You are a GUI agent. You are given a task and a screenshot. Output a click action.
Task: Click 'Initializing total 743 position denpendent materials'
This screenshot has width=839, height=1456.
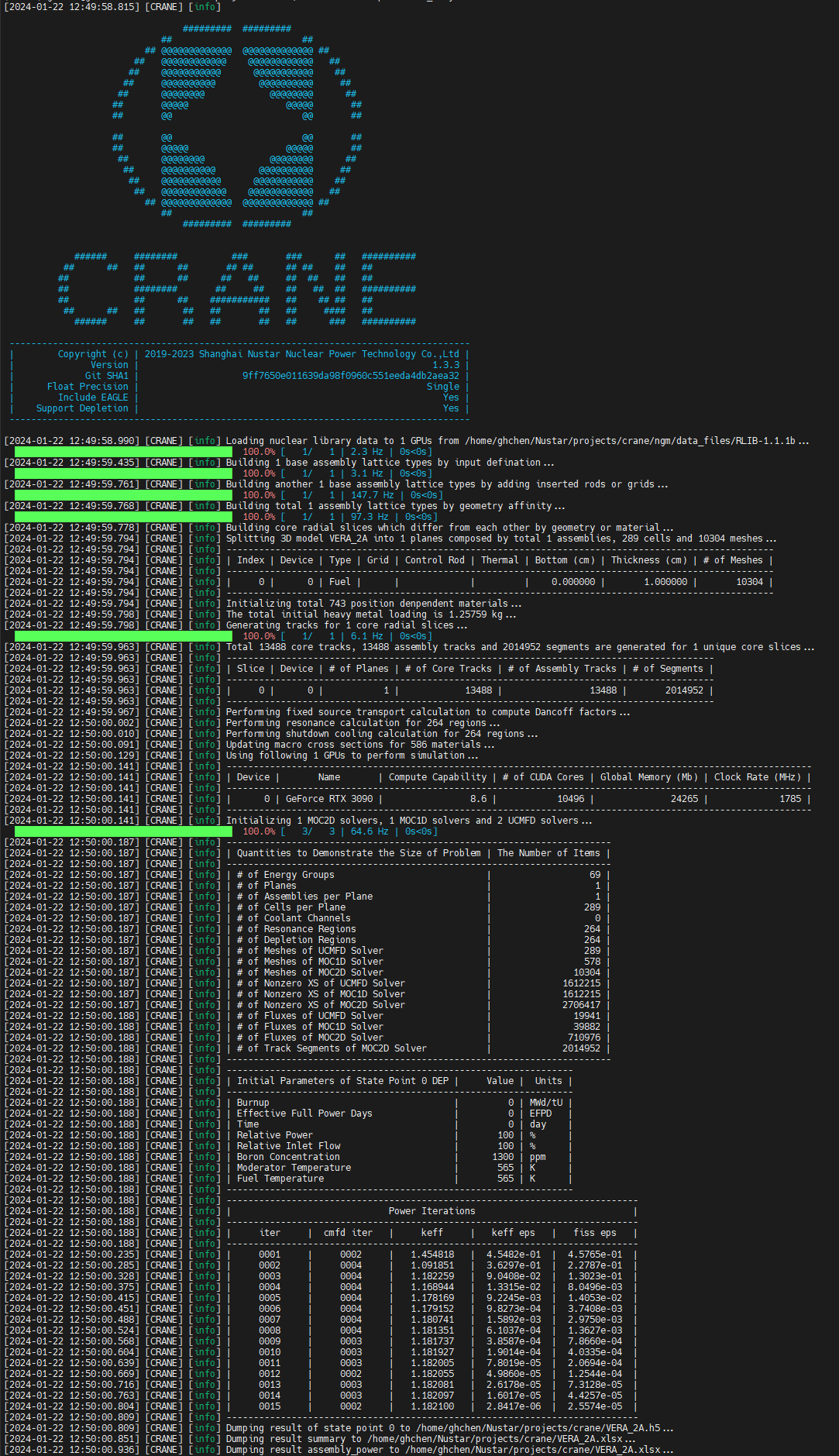click(x=373, y=604)
